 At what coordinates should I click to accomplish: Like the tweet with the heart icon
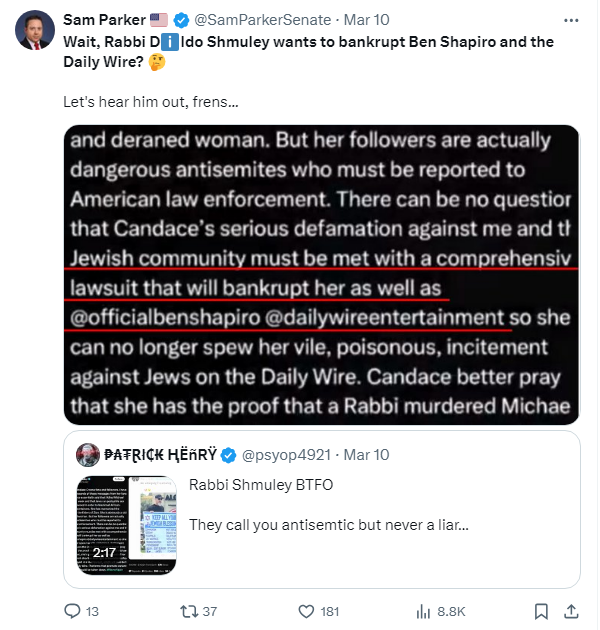(307, 610)
